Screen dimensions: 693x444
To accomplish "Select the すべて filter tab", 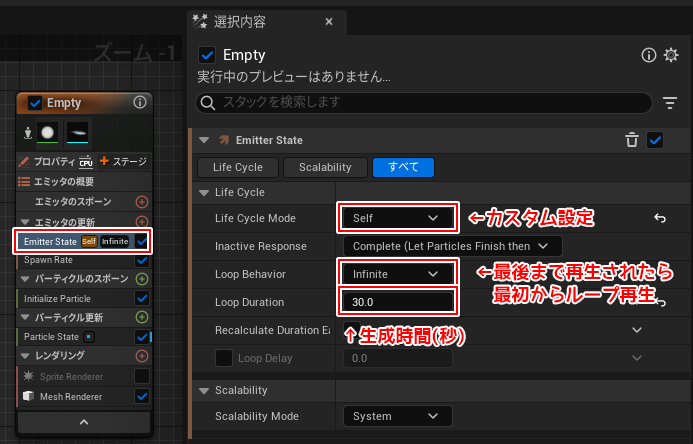I will click(402, 168).
